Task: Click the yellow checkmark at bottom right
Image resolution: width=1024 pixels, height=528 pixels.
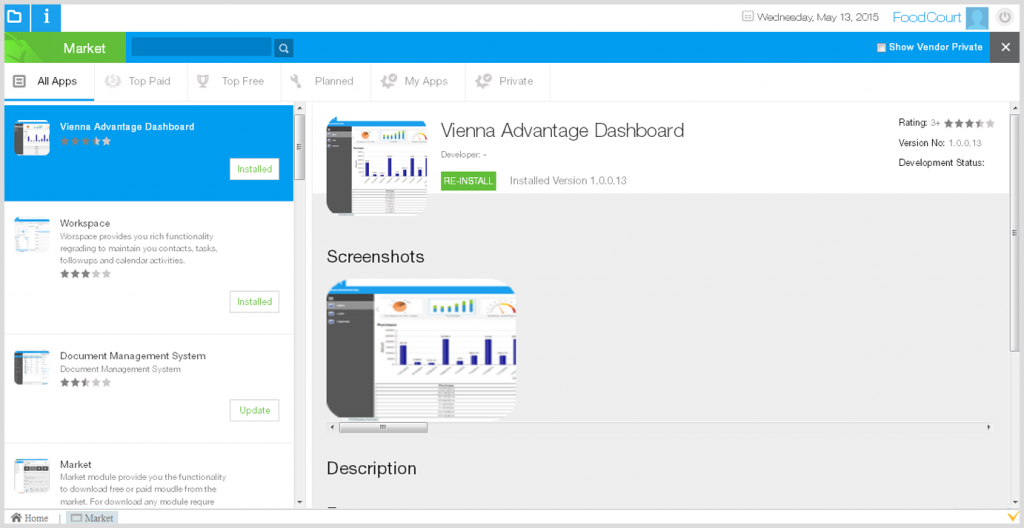Action: (x=1013, y=518)
